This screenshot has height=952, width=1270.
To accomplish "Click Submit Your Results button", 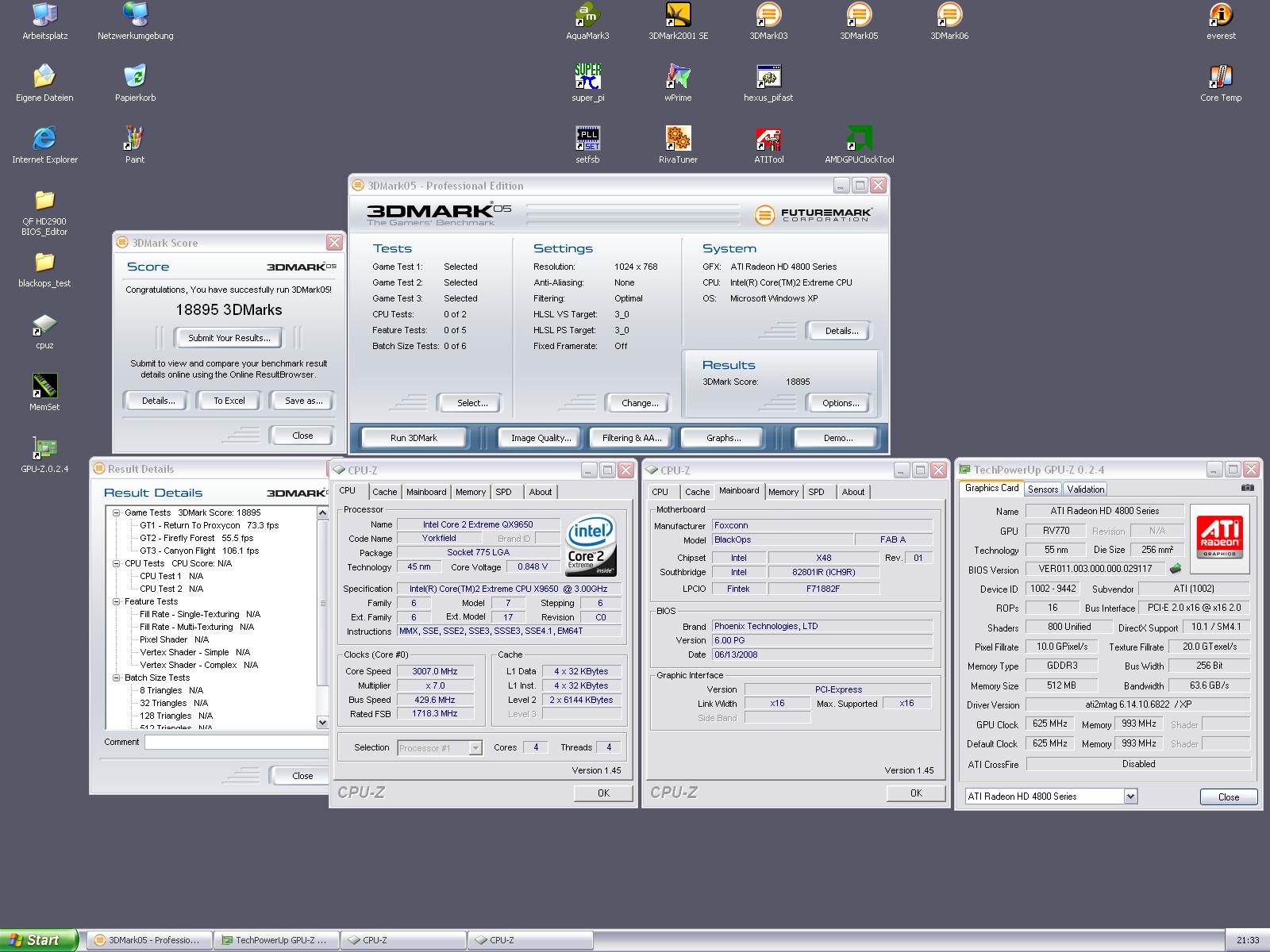I will coord(229,338).
